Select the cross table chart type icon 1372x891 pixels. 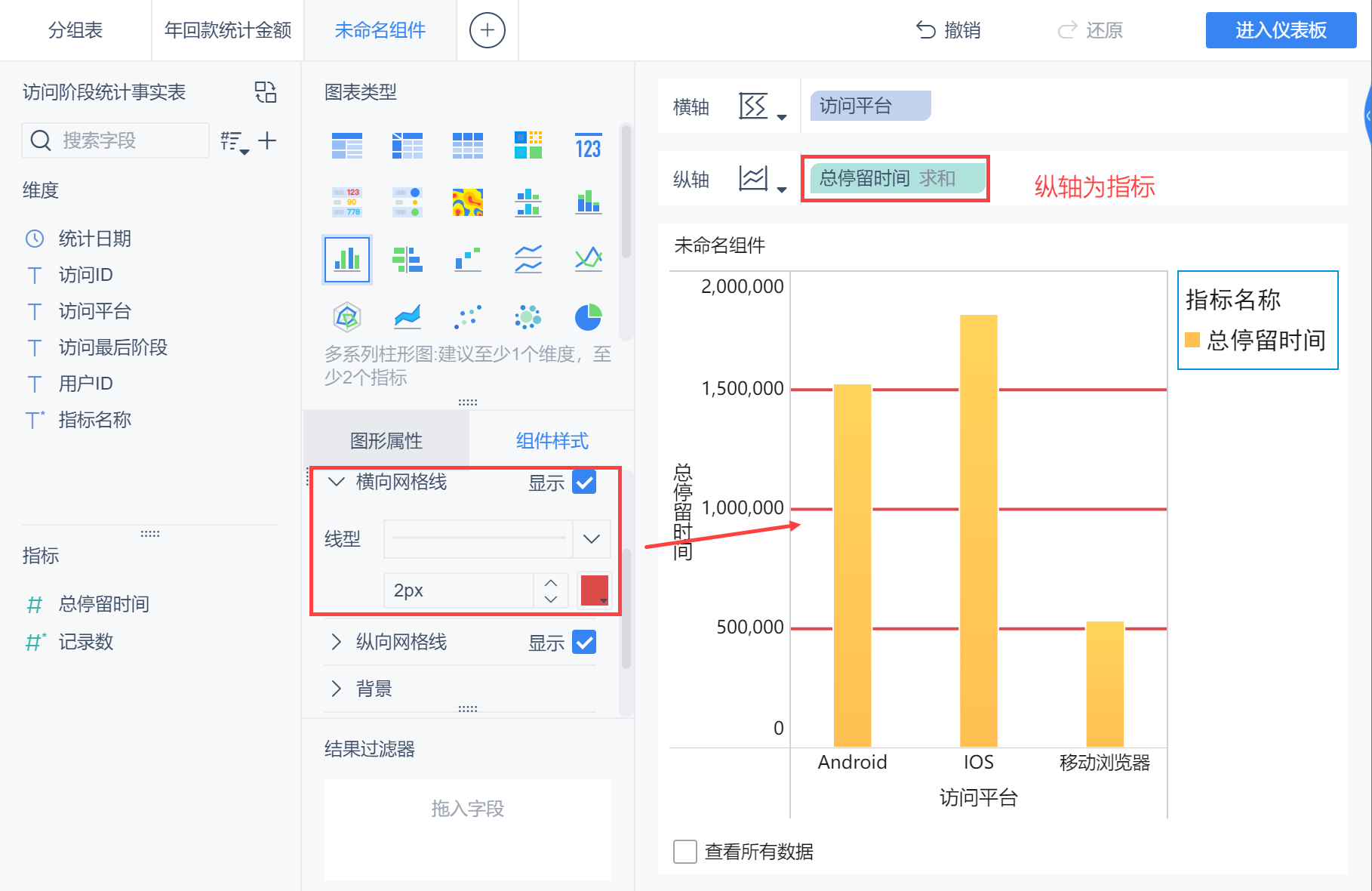[408, 145]
